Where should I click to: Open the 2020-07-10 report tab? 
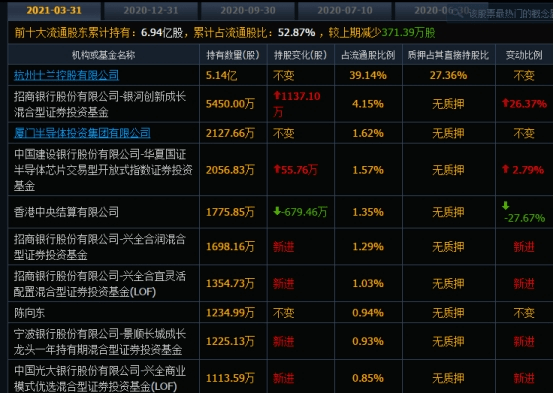(345, 10)
